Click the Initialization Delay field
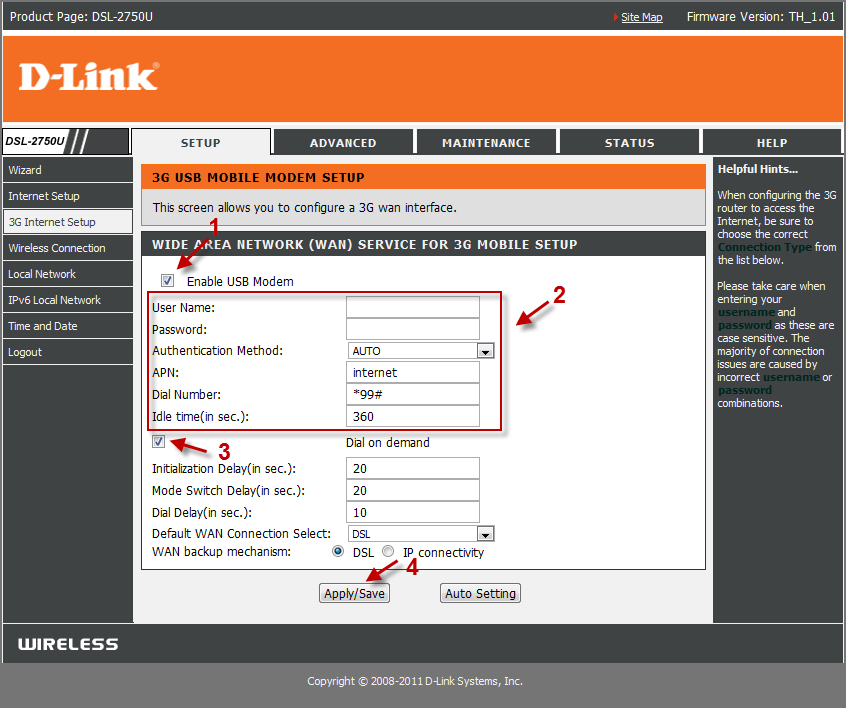The height and width of the screenshot is (708, 846). tap(413, 468)
